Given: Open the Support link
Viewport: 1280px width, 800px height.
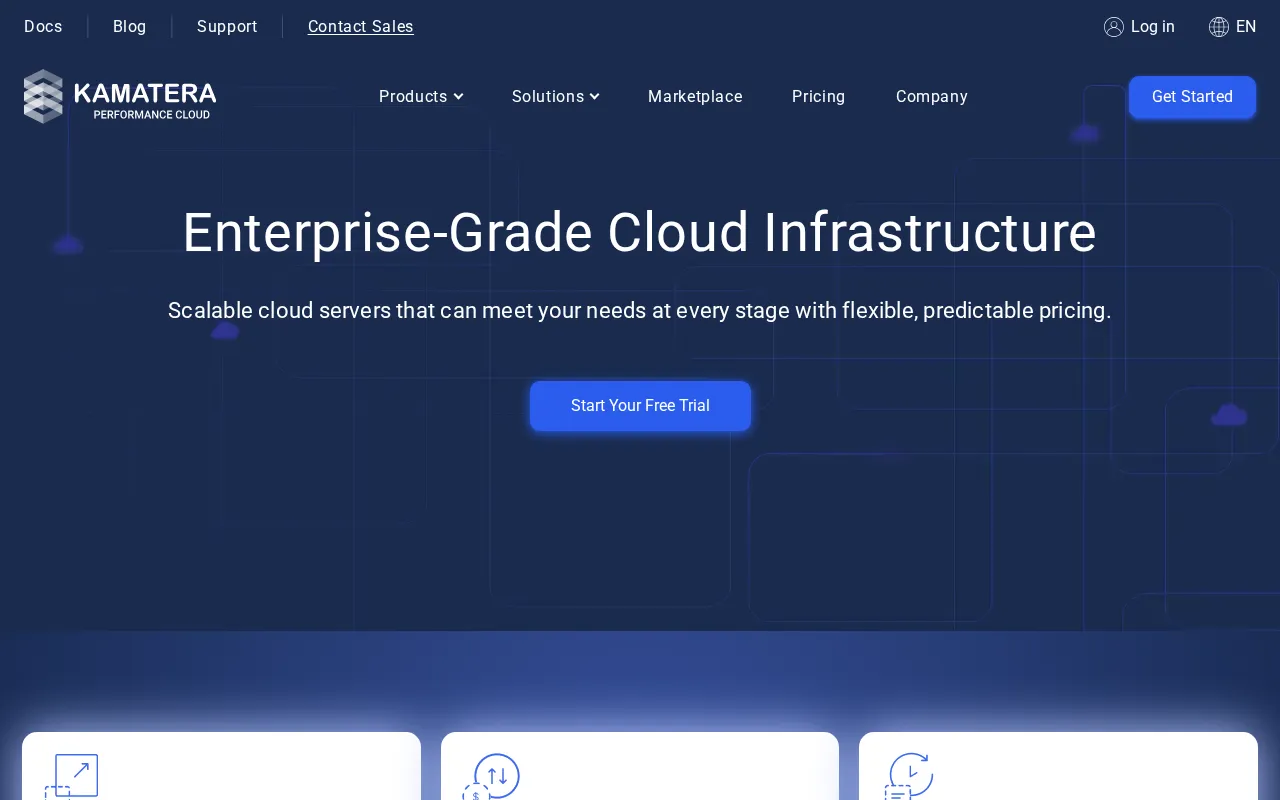Looking at the screenshot, I should (x=227, y=27).
